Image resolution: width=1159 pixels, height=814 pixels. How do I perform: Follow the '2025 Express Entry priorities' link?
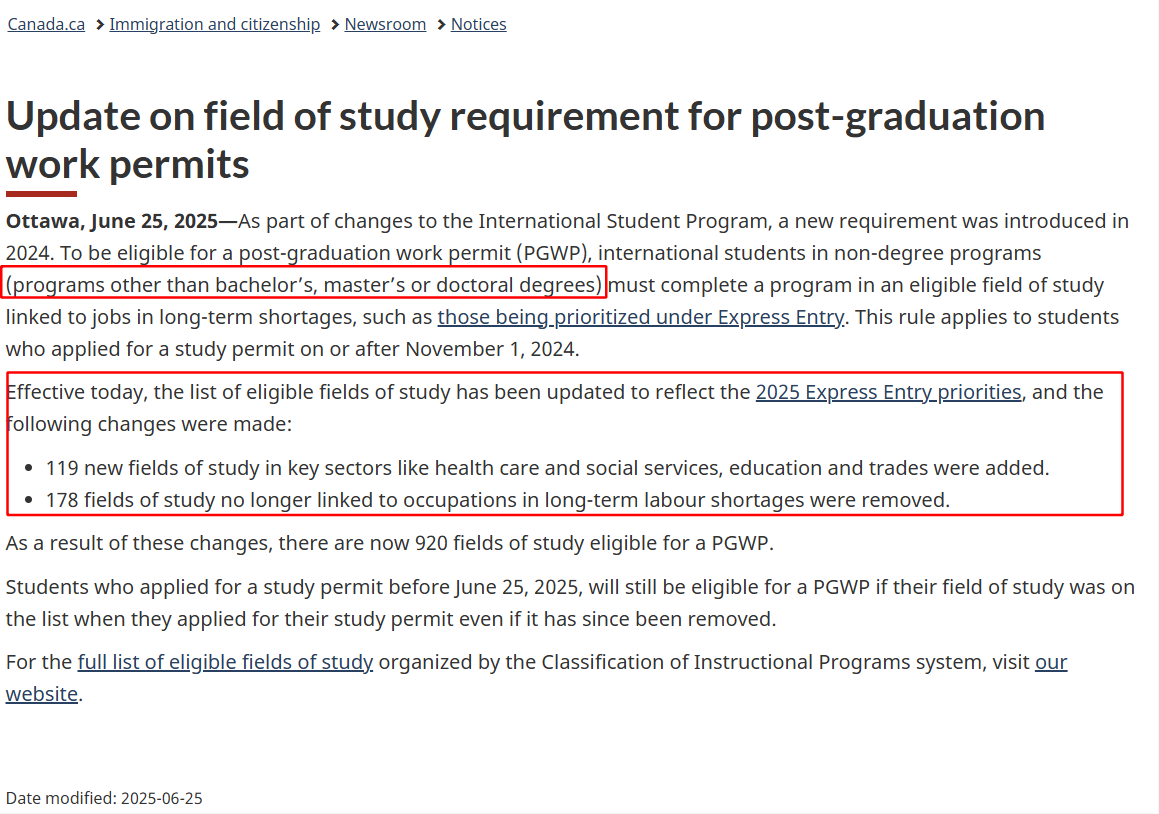tap(888, 392)
